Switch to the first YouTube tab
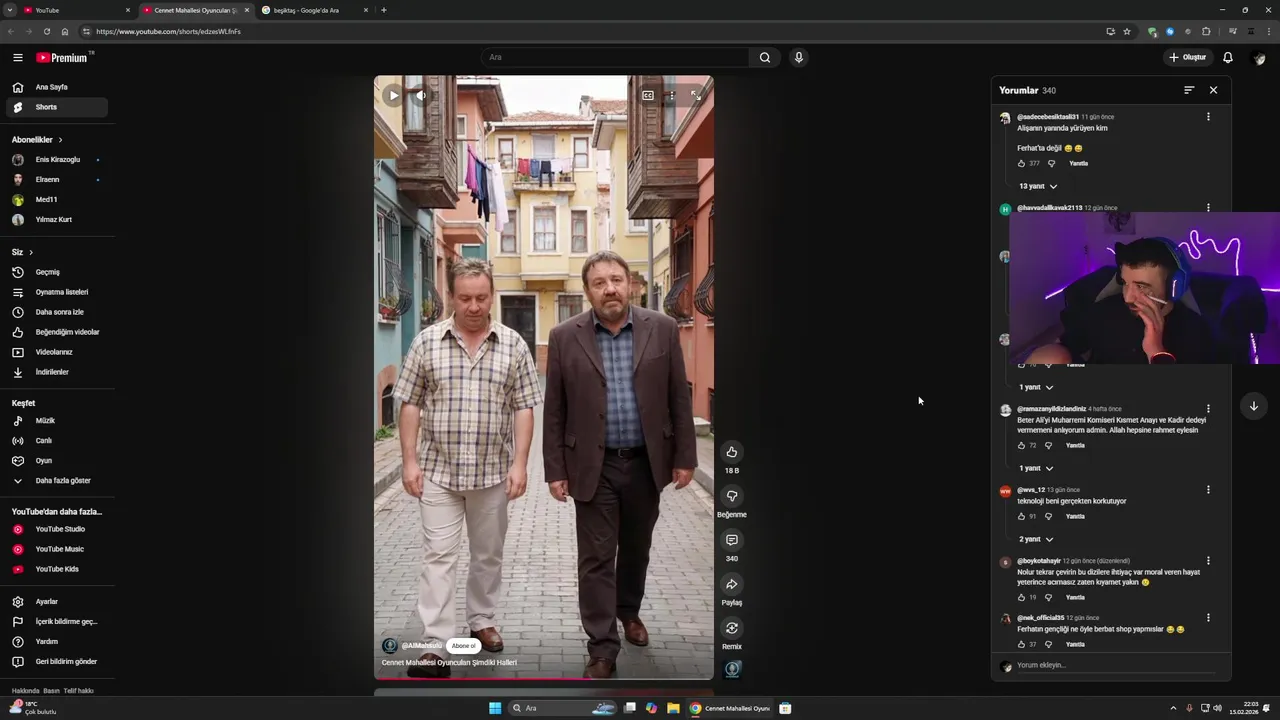Viewport: 1280px width, 720px height. 77,10
